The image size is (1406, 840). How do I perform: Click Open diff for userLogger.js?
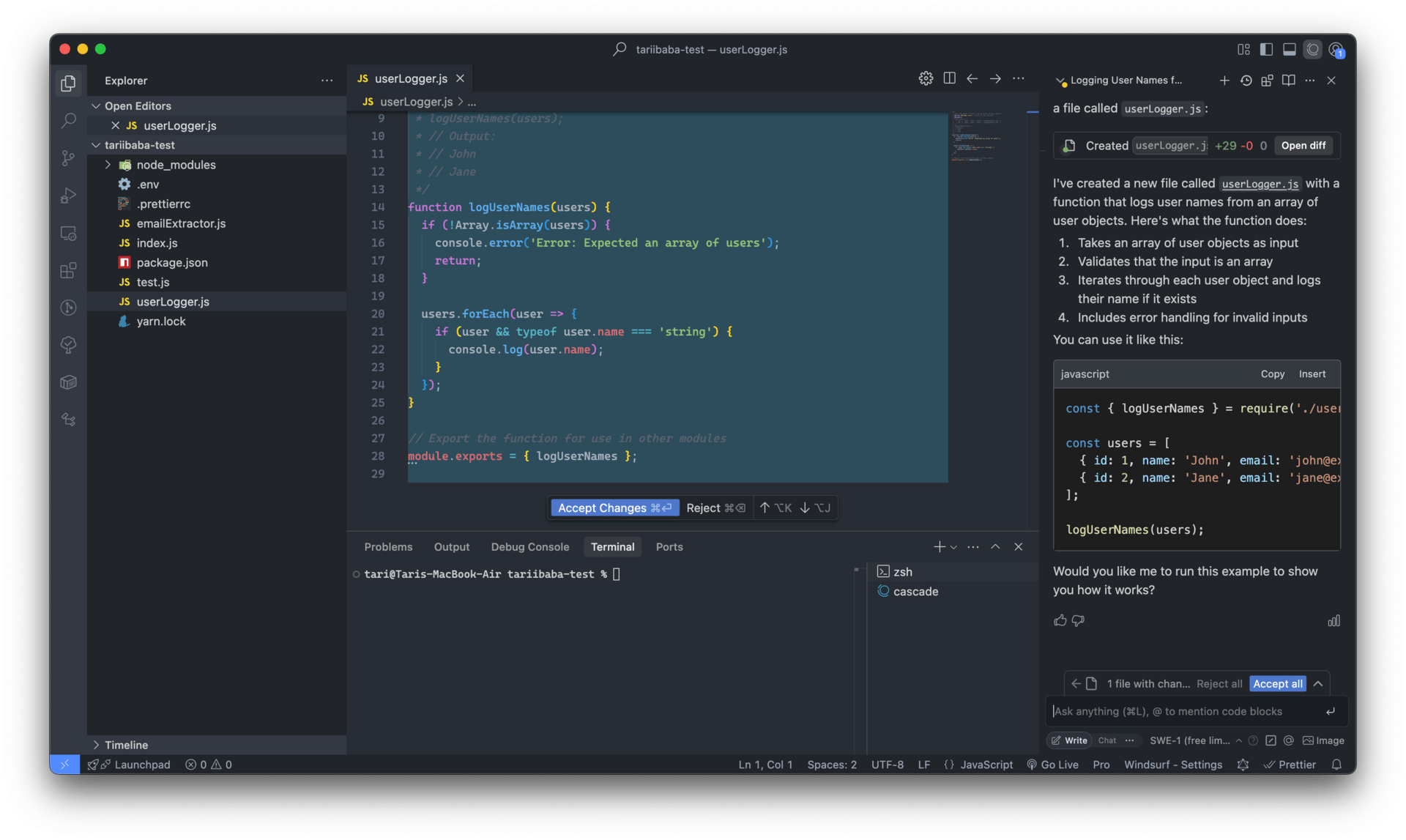click(1303, 146)
